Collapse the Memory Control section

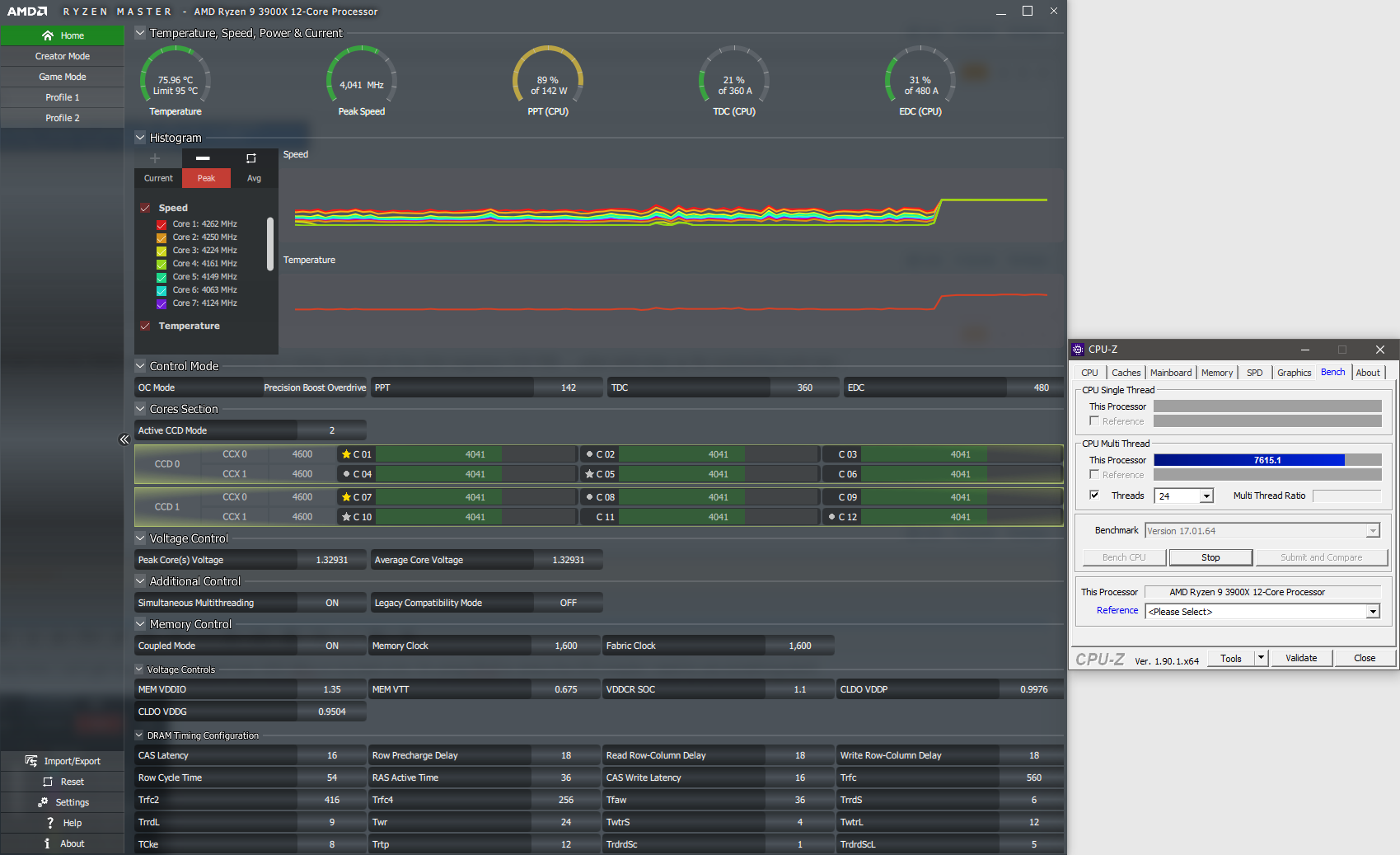click(140, 624)
